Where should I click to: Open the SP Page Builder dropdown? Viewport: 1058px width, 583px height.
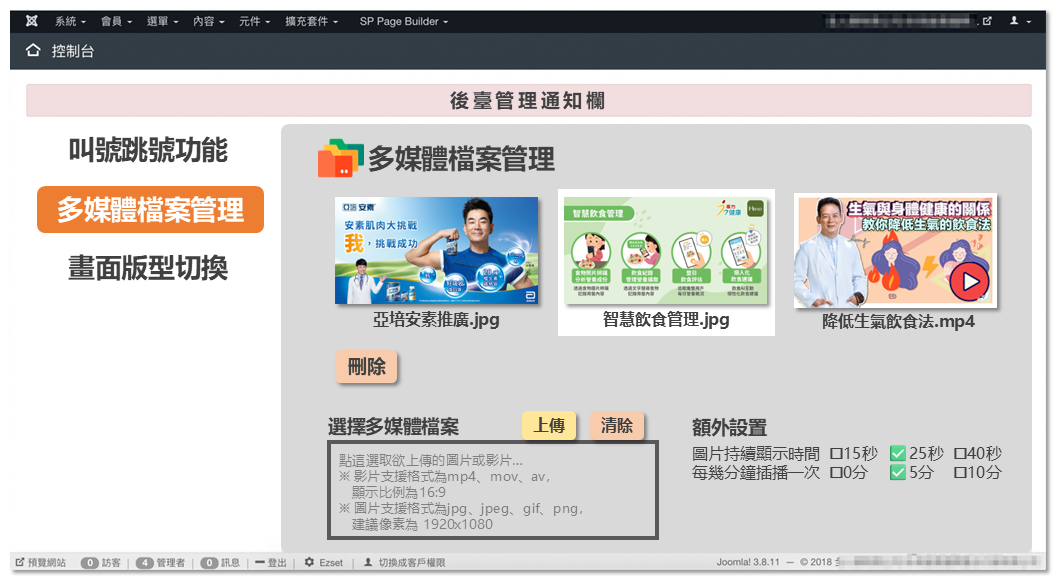coord(403,21)
